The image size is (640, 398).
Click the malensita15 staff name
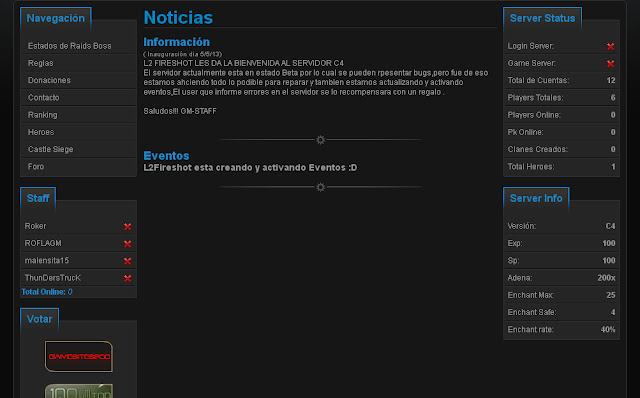click(47, 260)
